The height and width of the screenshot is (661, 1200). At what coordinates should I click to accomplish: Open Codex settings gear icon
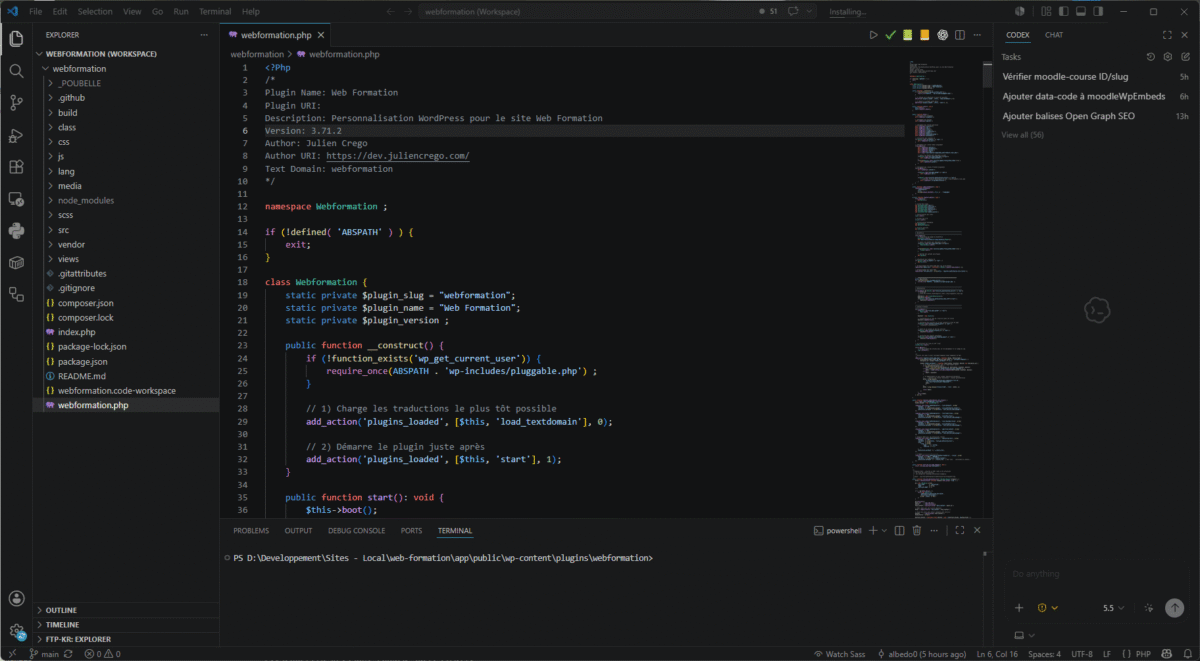tap(1167, 57)
